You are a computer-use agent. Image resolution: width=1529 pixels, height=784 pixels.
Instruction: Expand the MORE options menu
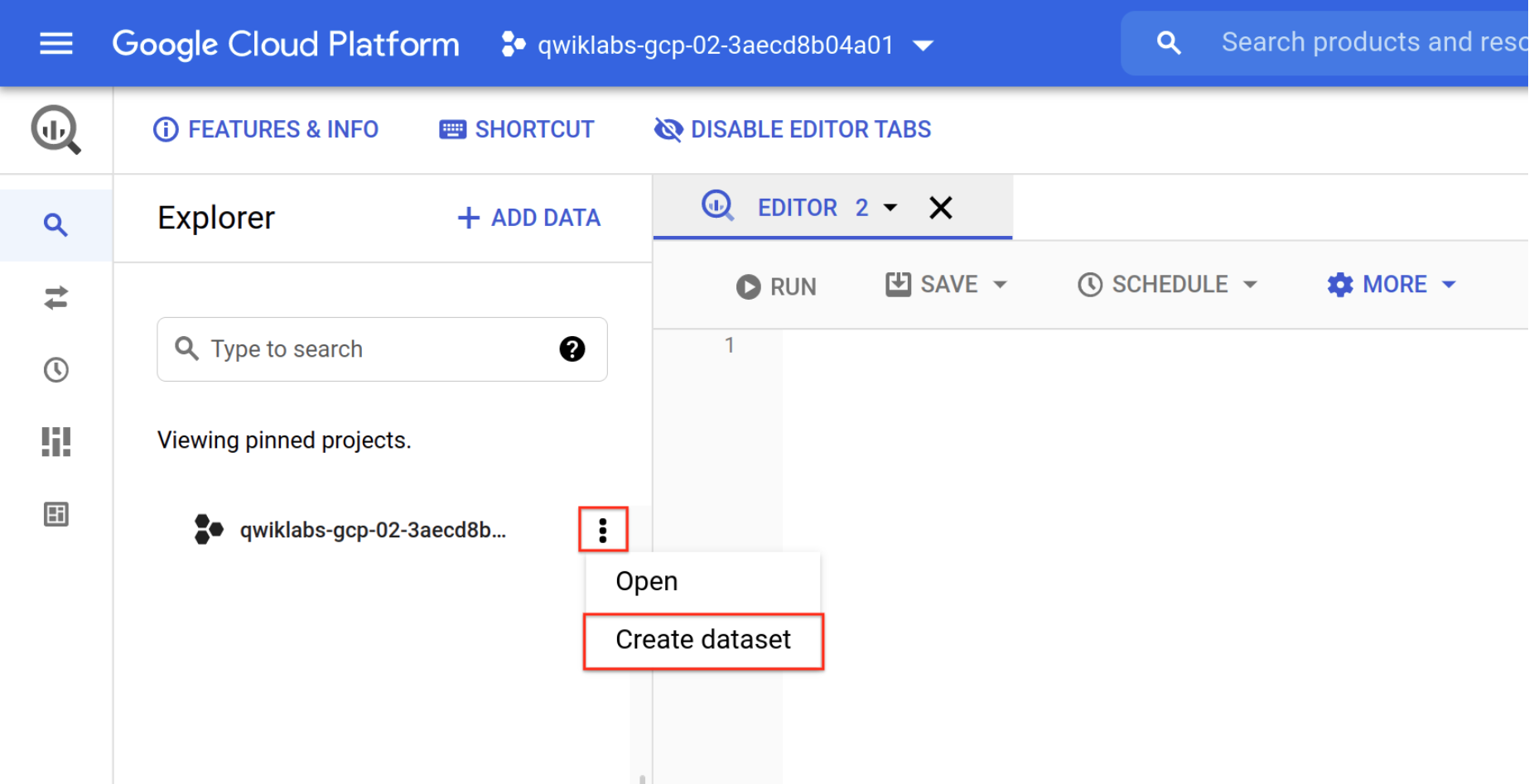pos(1392,284)
